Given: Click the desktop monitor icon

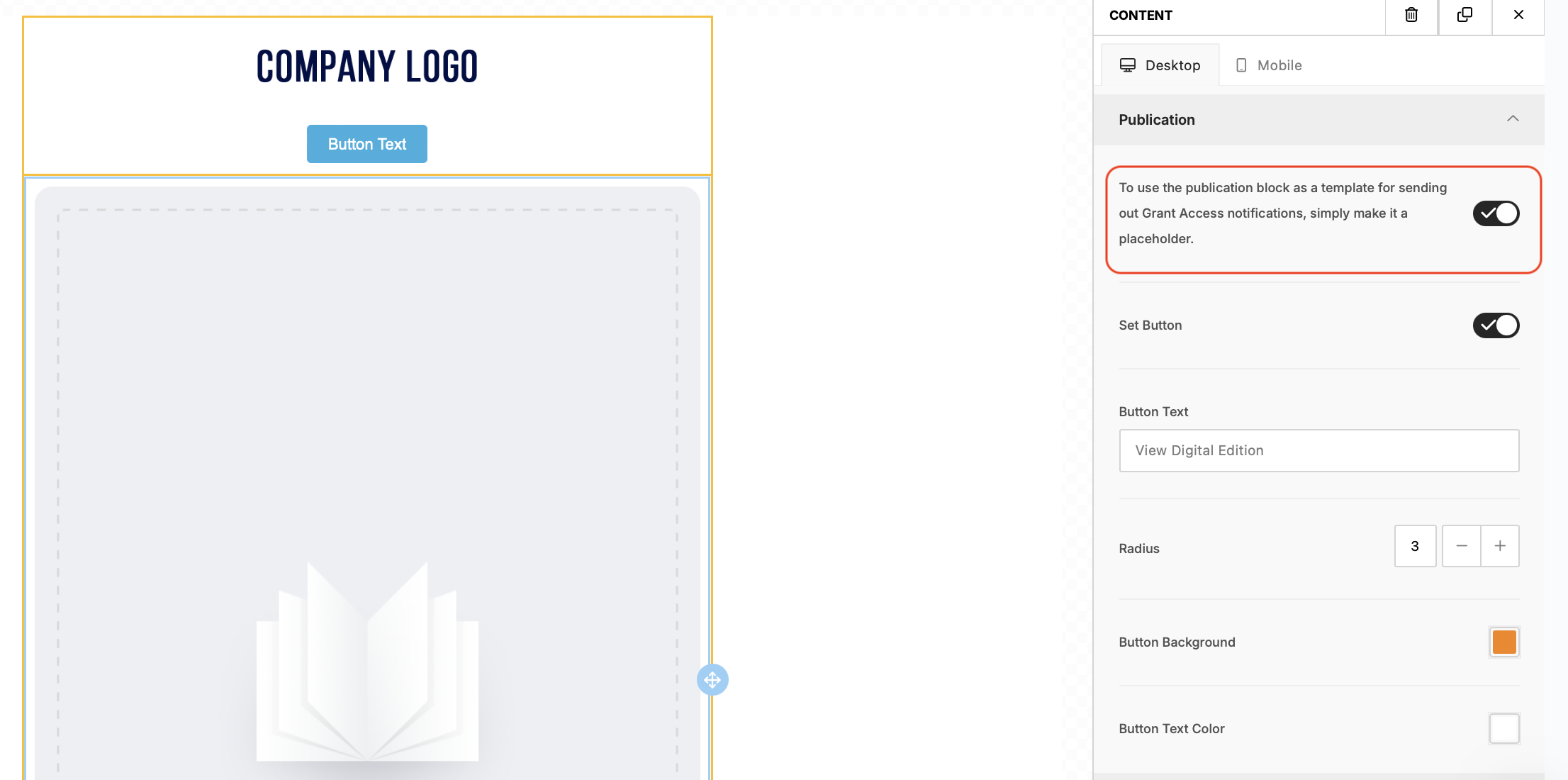Looking at the screenshot, I should [x=1128, y=65].
